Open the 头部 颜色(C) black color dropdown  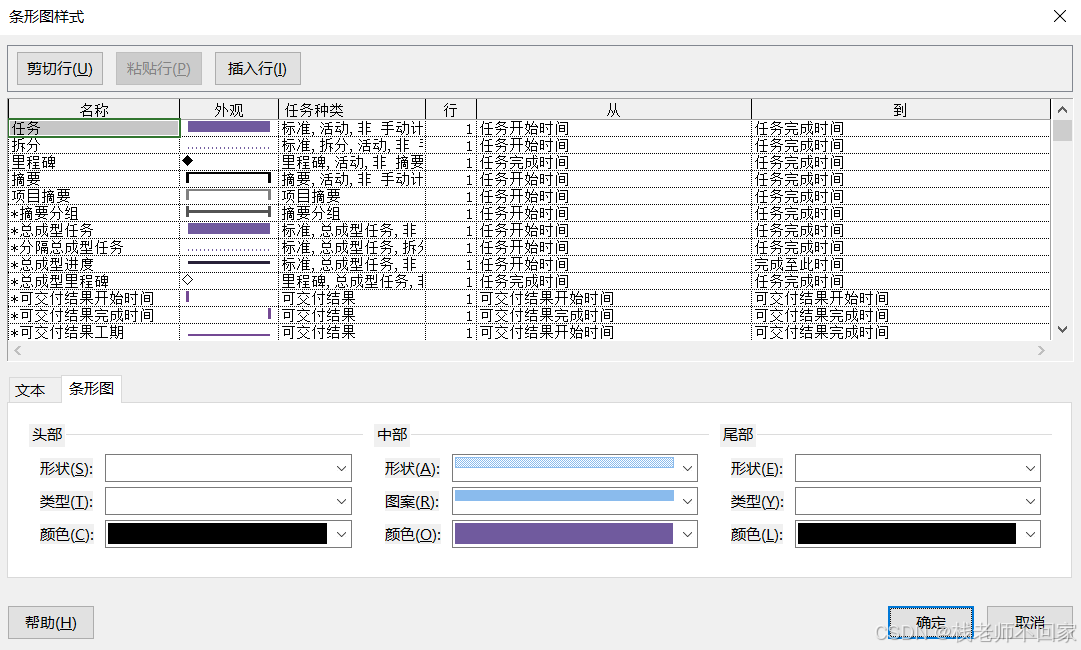[228, 534]
